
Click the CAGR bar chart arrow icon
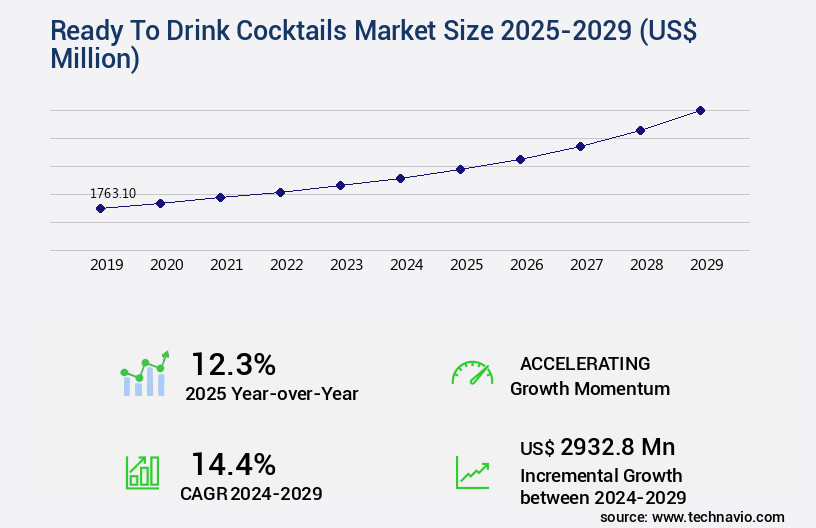pyautogui.click(x=142, y=471)
